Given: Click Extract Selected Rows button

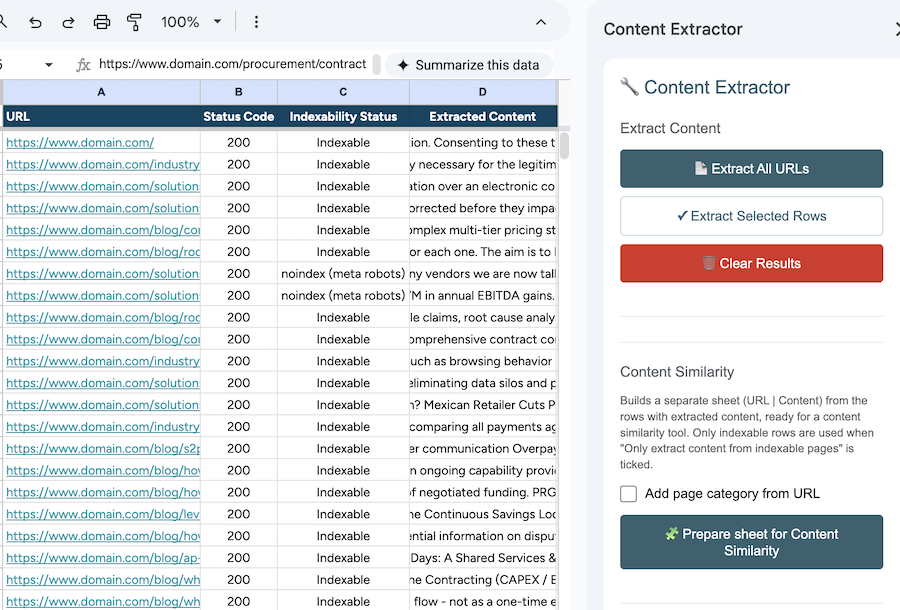Looking at the screenshot, I should (x=751, y=216).
